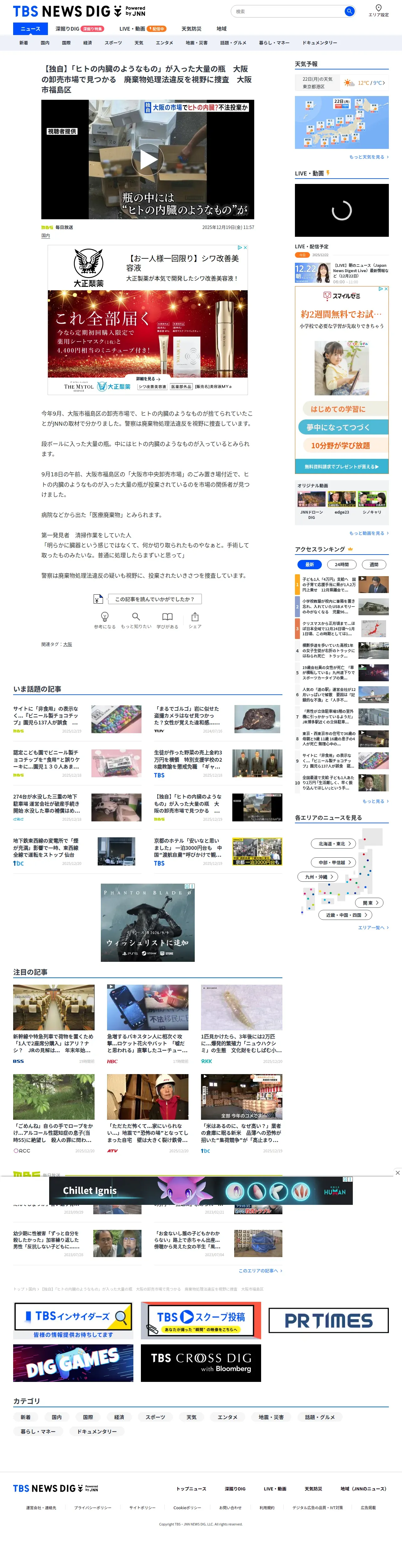Open ranking item one 子ども1人4万円 article
The width and height of the screenshot is (402, 1568).
(342, 584)
